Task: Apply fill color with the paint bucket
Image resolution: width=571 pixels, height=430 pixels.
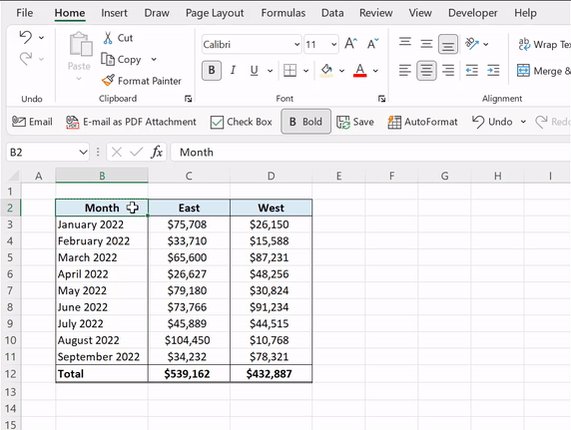Action: tap(327, 70)
